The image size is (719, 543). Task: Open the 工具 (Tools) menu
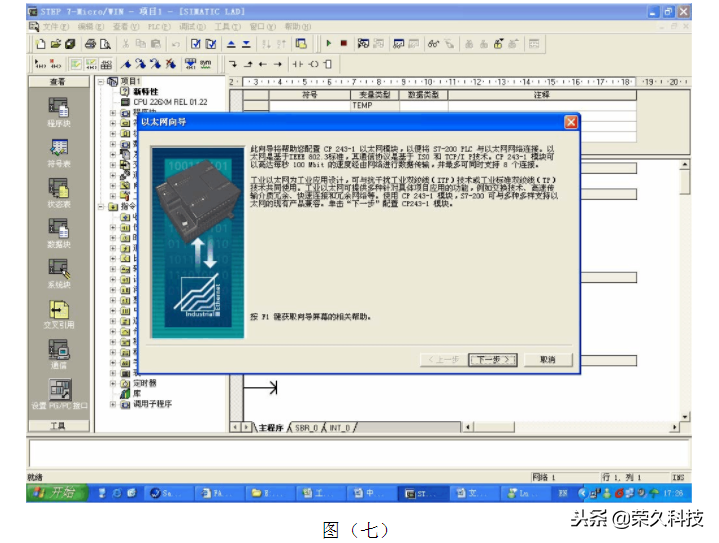point(227,27)
